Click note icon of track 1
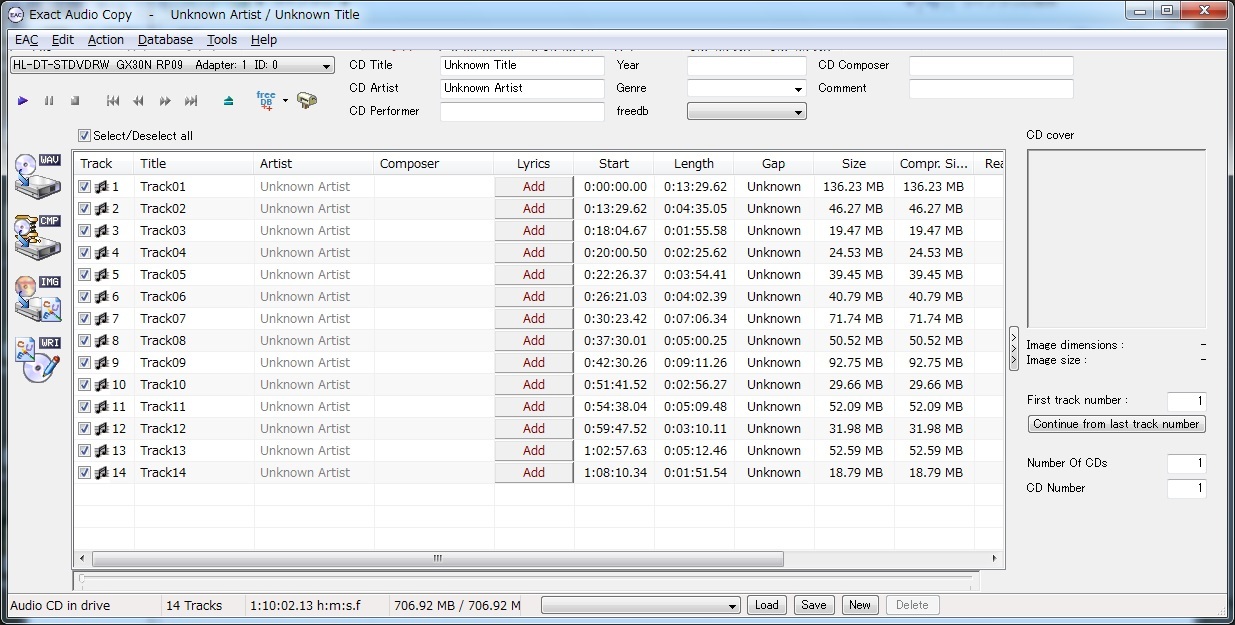The width and height of the screenshot is (1235, 625). tap(101, 187)
